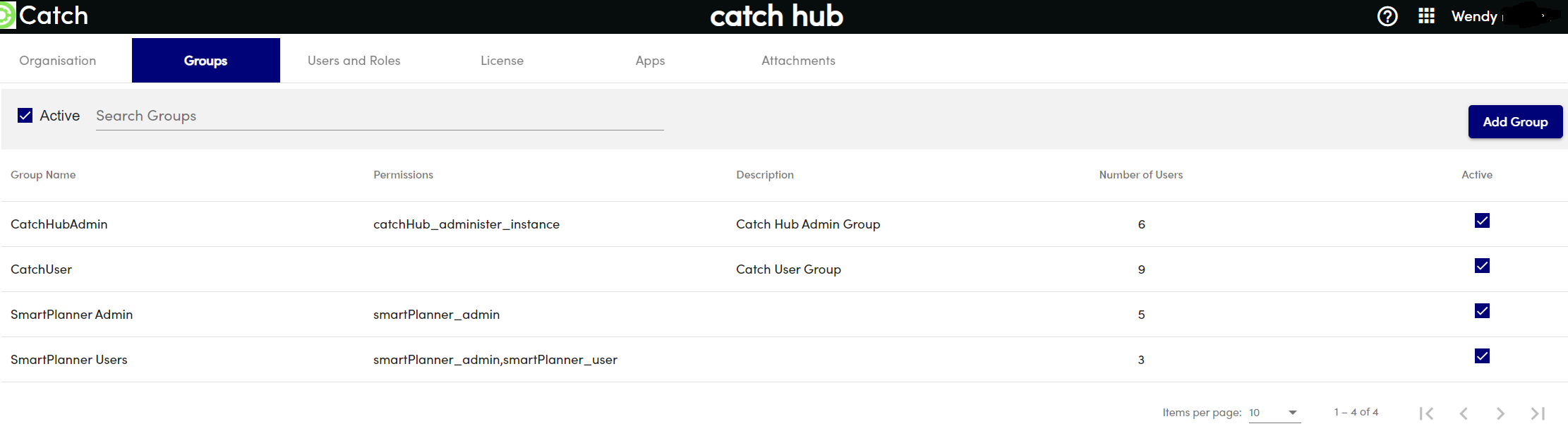Open the apps grid launcher icon
This screenshot has height=431, width=1568.
tap(1426, 16)
